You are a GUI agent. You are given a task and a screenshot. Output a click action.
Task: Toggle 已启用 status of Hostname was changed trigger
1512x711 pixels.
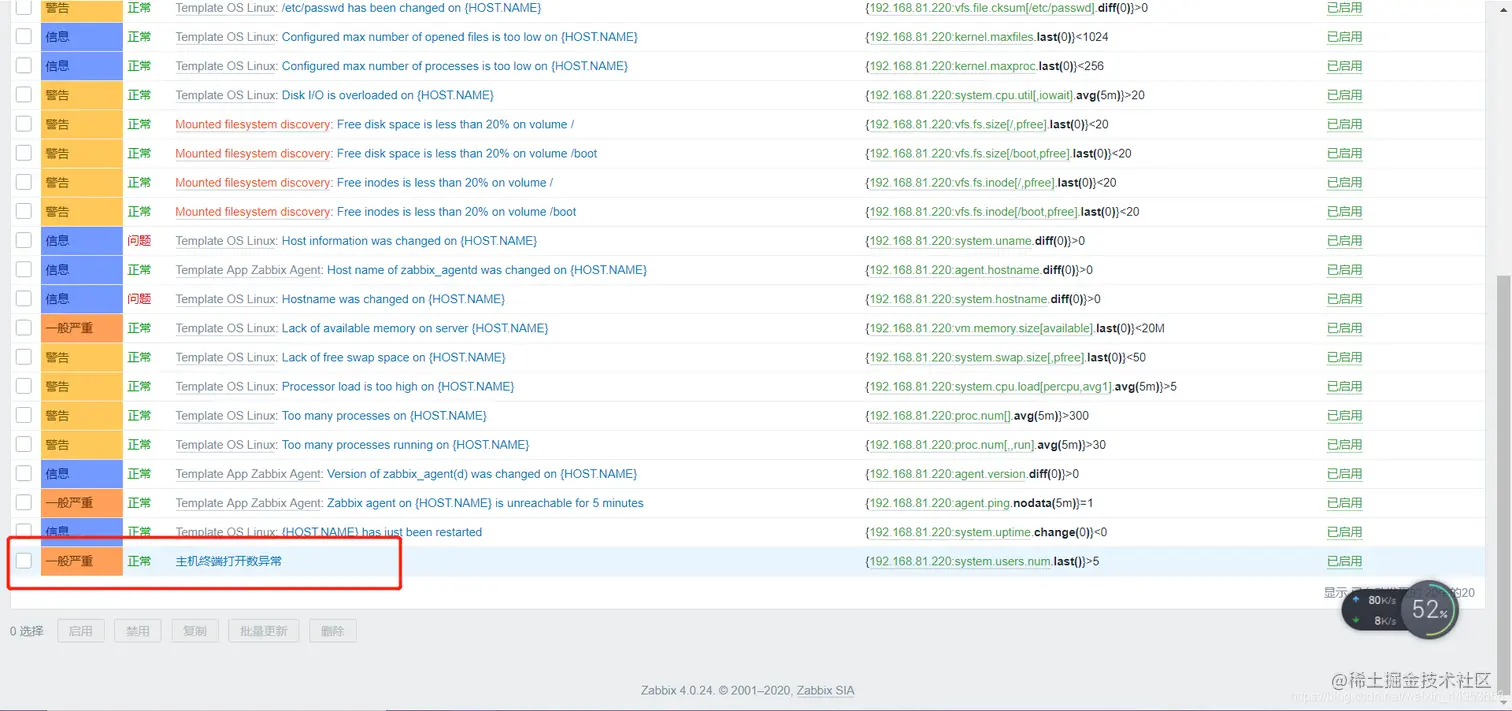(x=1344, y=299)
